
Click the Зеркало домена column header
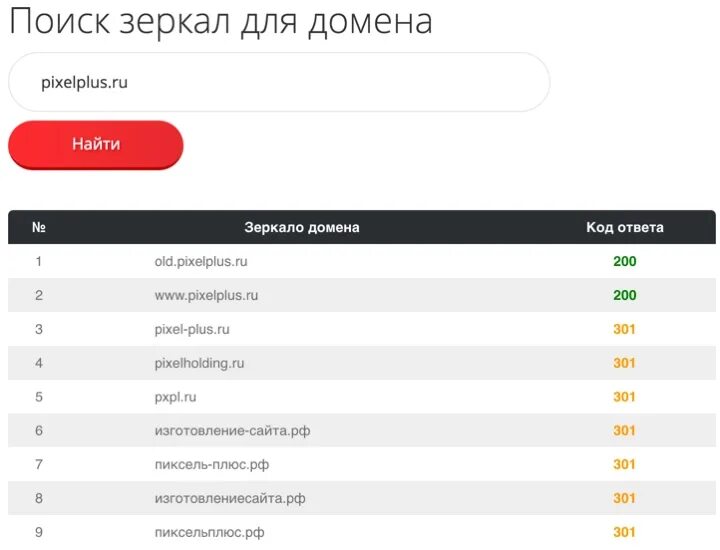coord(302,227)
